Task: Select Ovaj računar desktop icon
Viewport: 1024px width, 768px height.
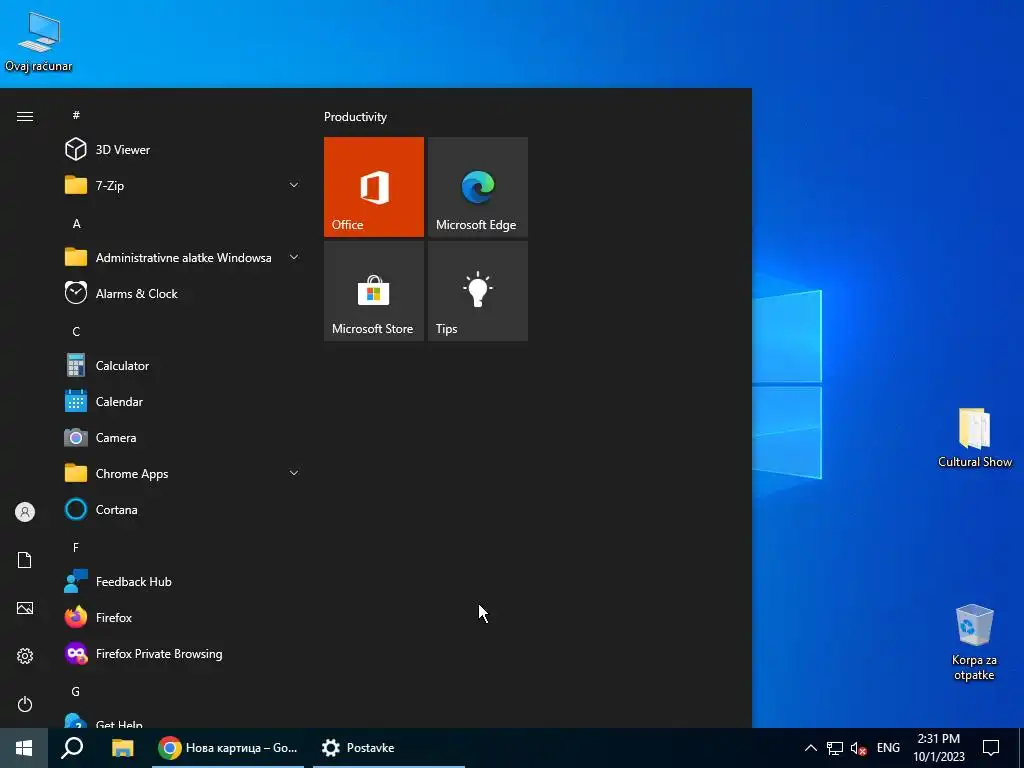Action: tap(39, 42)
